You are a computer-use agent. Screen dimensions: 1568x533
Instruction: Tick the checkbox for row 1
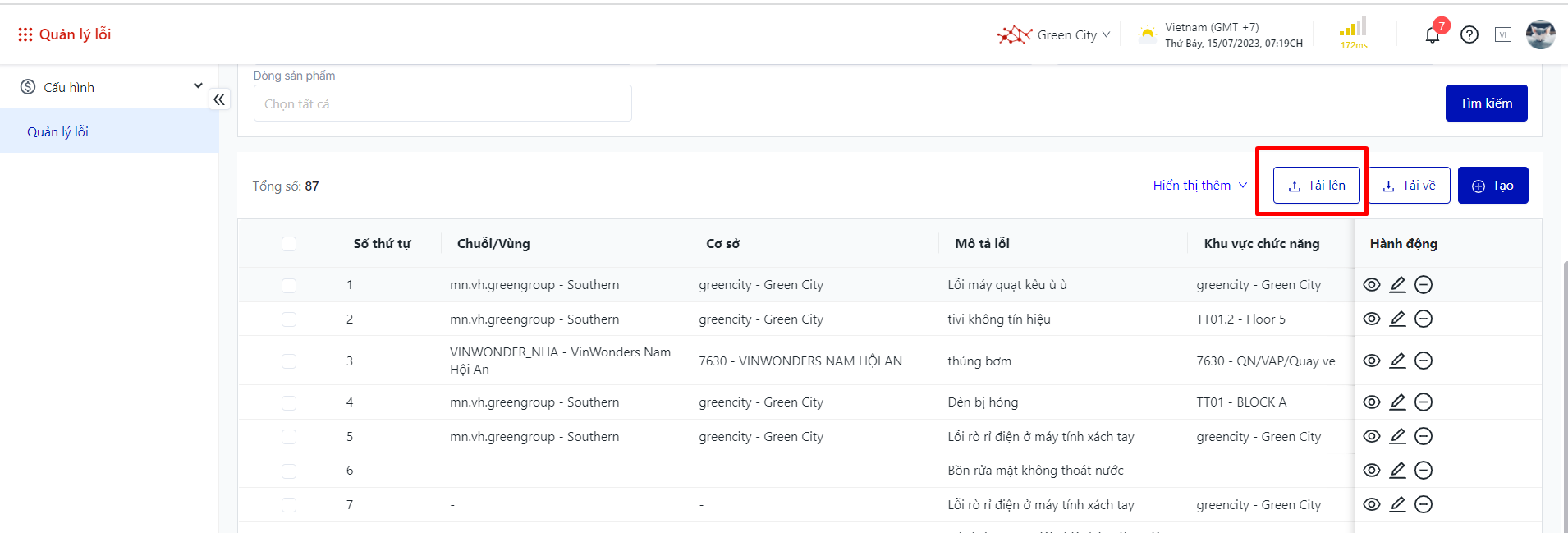tap(289, 285)
